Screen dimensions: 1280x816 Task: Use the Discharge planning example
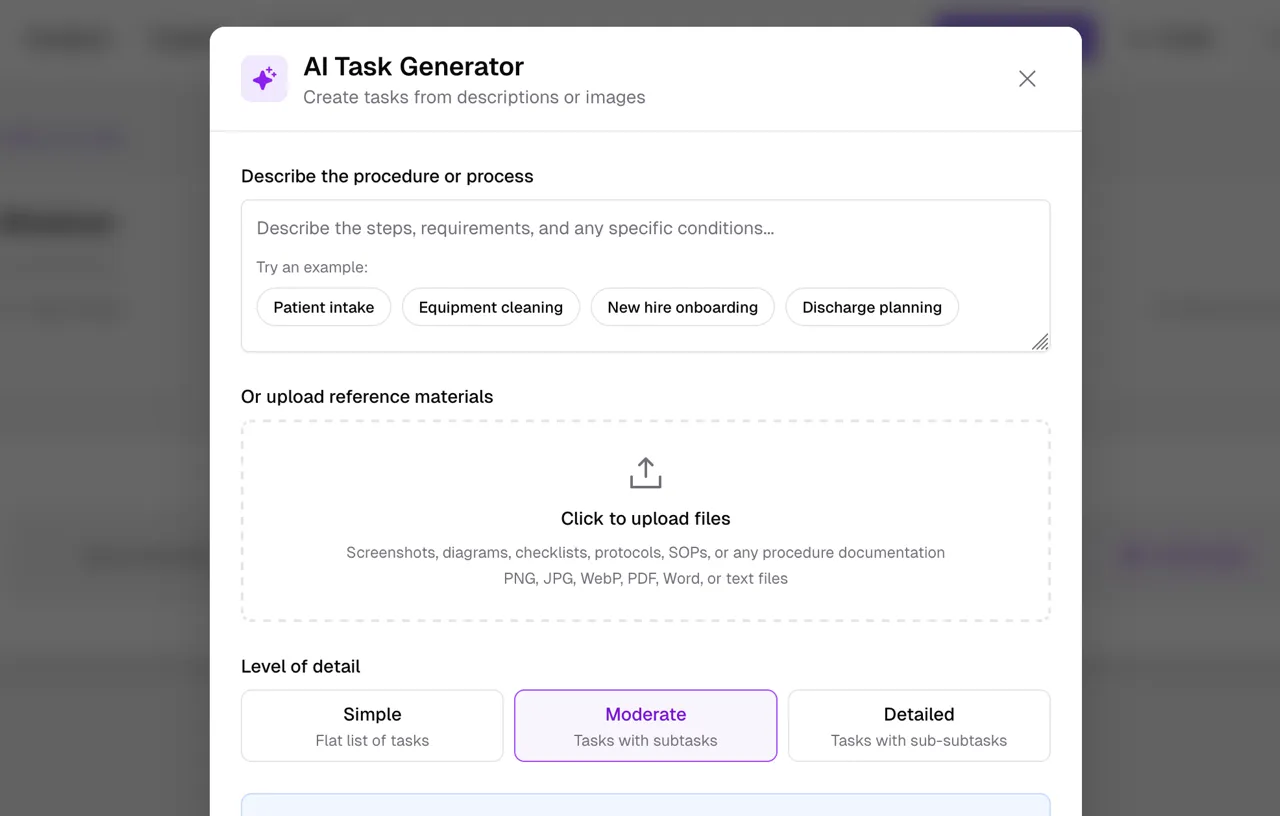[871, 307]
